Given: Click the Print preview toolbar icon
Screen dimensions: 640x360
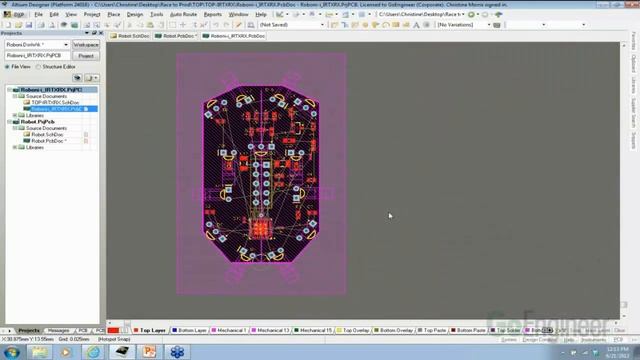Looking at the screenshot, I should pos(52,25).
